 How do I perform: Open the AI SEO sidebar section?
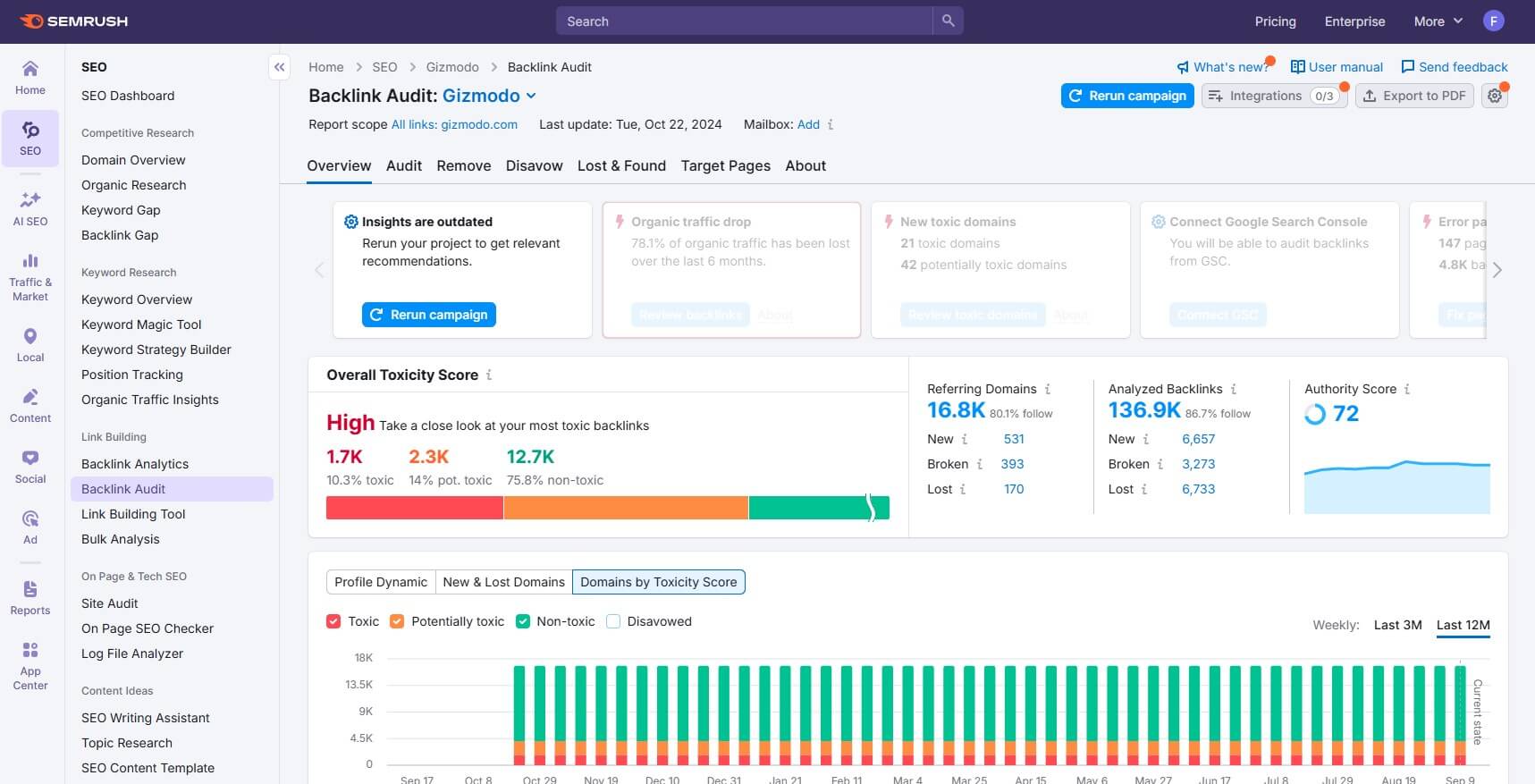30,208
